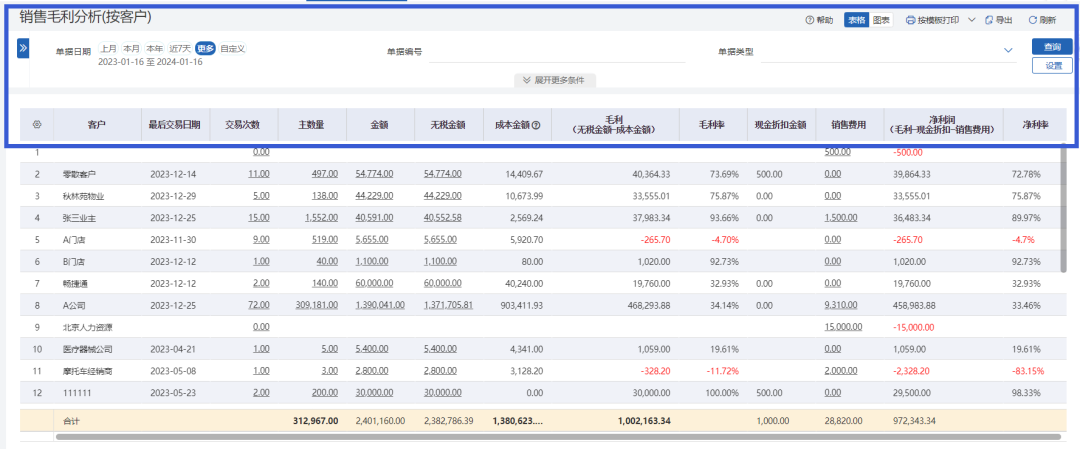Switch to 图表 view
The image size is (1080, 449).
880,20
